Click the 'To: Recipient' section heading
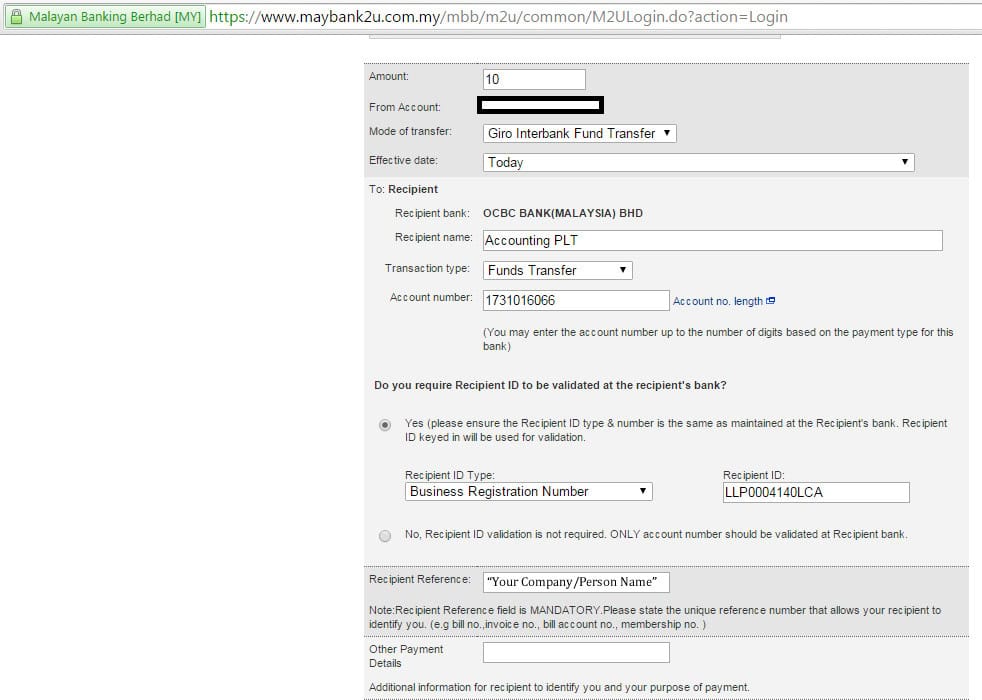 coord(403,189)
